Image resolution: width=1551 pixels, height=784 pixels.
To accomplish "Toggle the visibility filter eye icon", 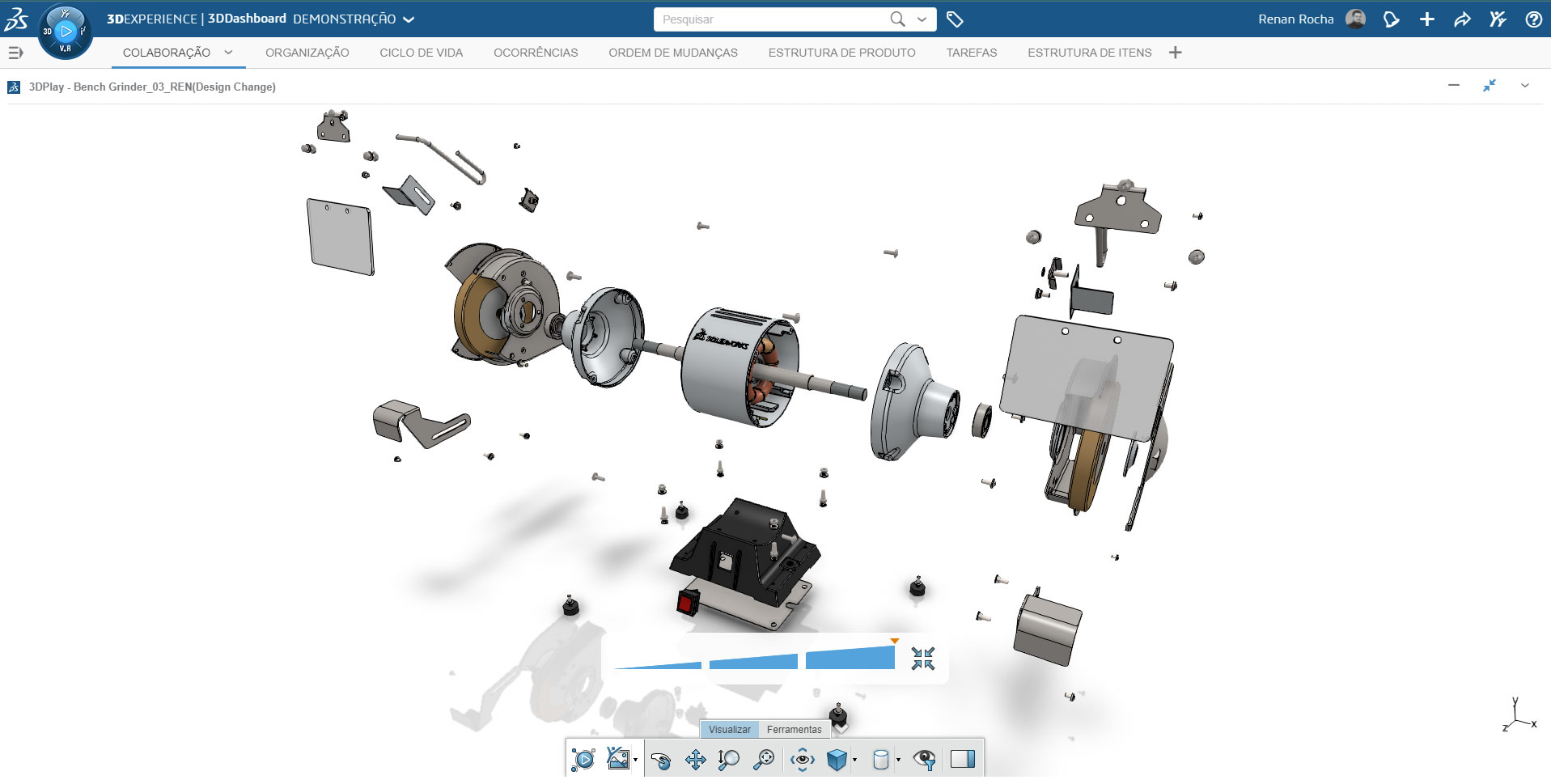I will coord(924,759).
